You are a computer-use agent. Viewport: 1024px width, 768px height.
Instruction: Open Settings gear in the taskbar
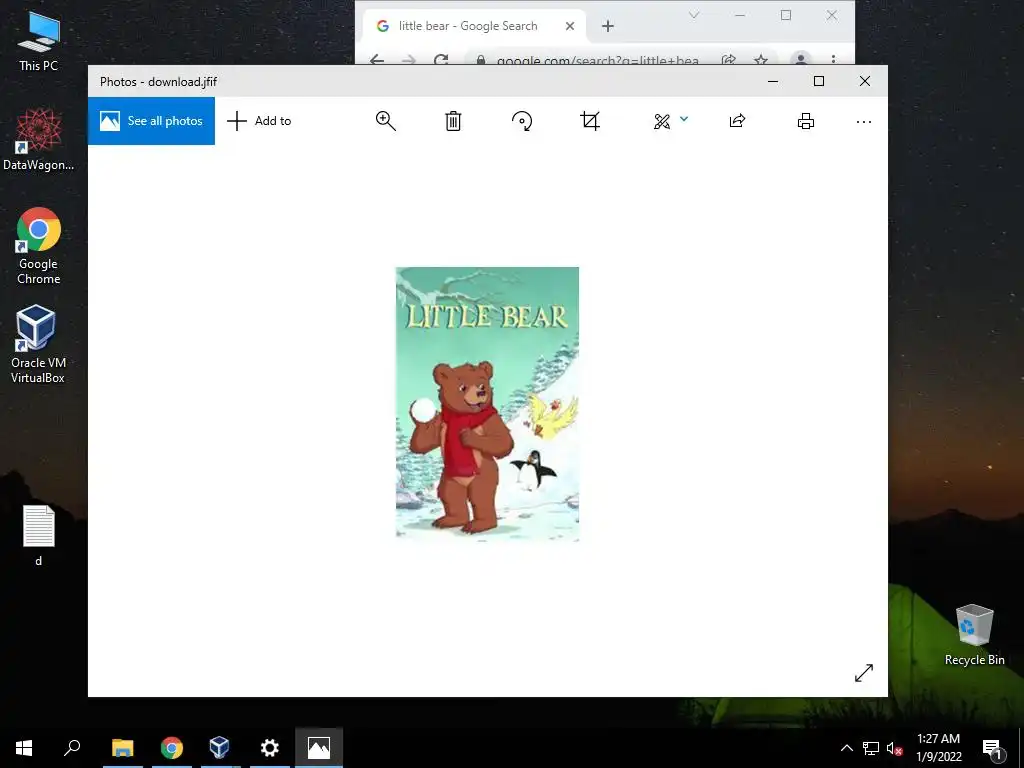[x=270, y=748]
